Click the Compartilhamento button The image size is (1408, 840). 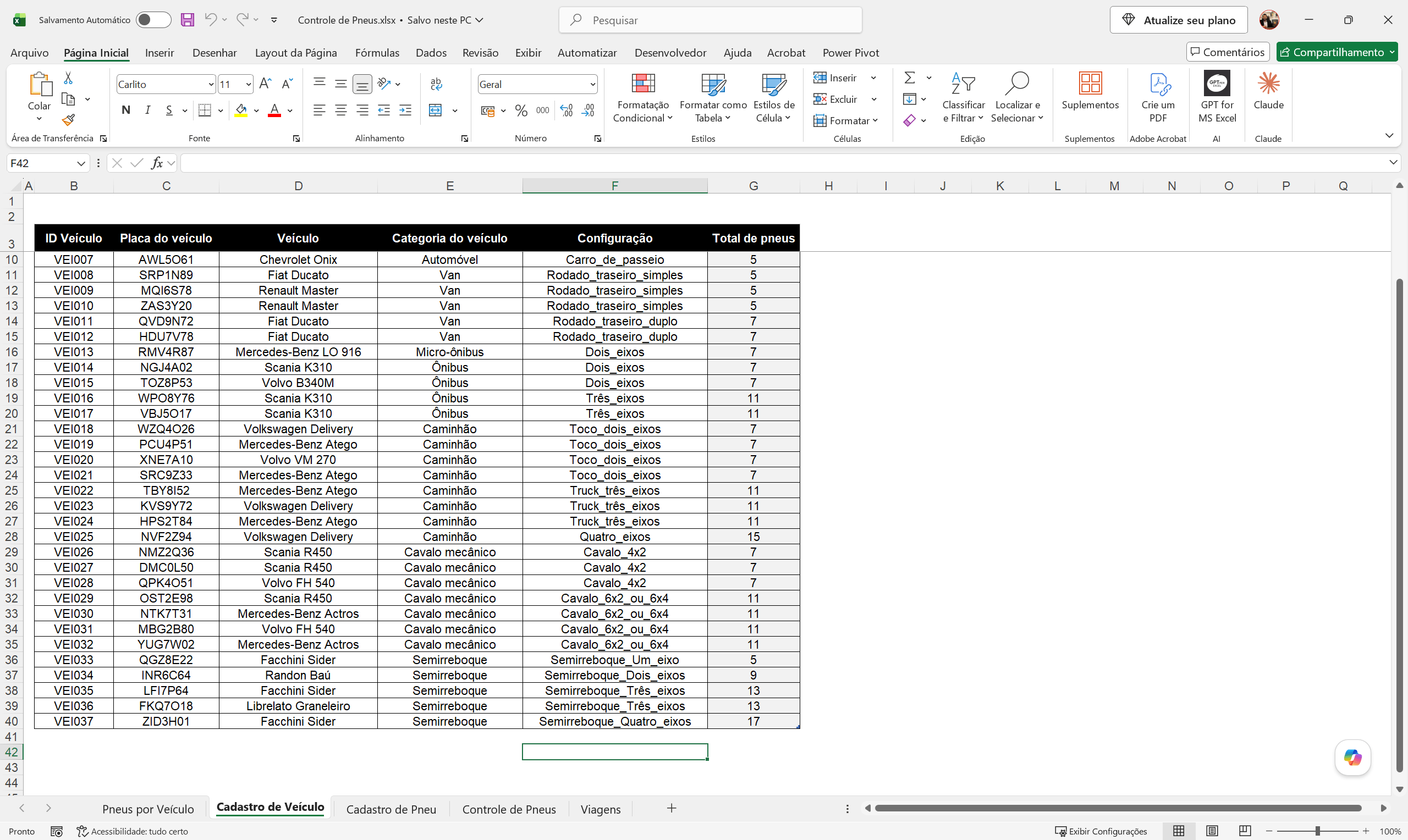point(1336,52)
